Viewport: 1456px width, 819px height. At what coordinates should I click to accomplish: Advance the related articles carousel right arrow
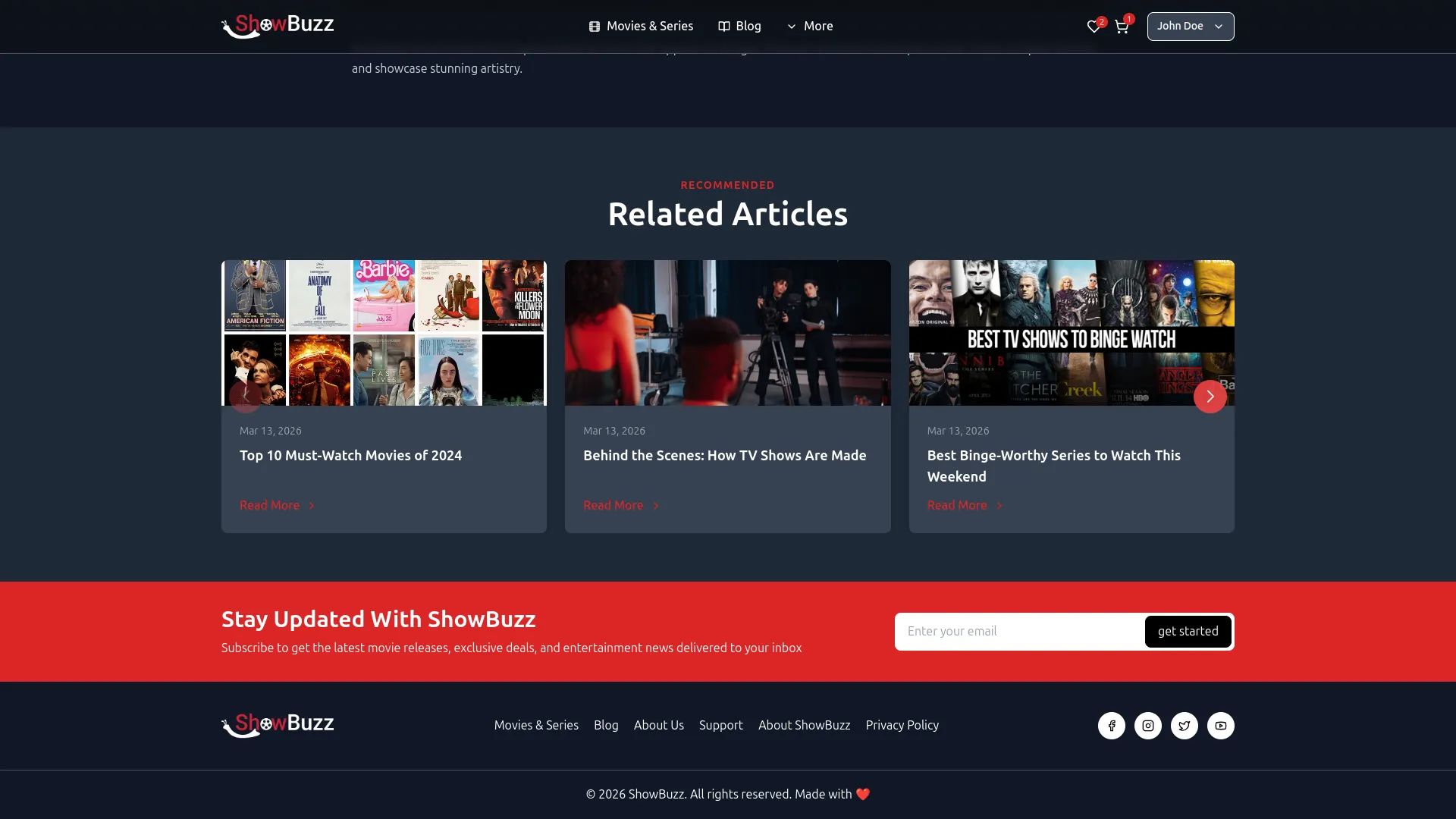tap(1210, 396)
